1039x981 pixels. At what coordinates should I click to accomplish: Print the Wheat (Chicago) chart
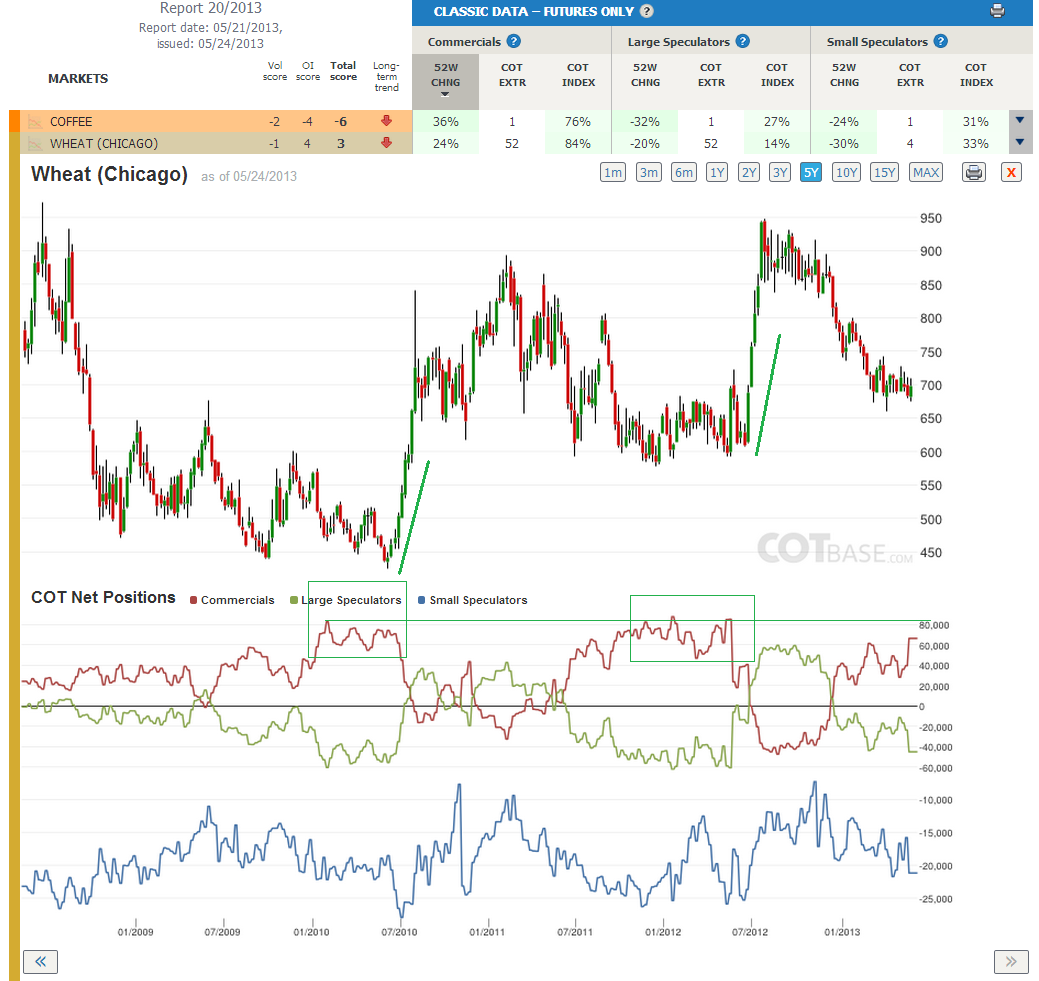(x=973, y=172)
